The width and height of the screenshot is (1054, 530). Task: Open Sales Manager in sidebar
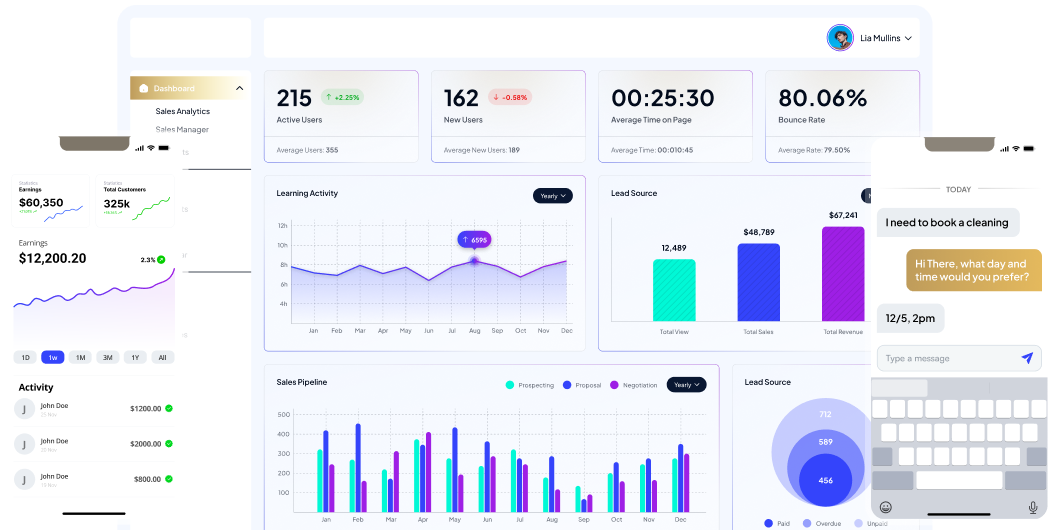(x=181, y=129)
